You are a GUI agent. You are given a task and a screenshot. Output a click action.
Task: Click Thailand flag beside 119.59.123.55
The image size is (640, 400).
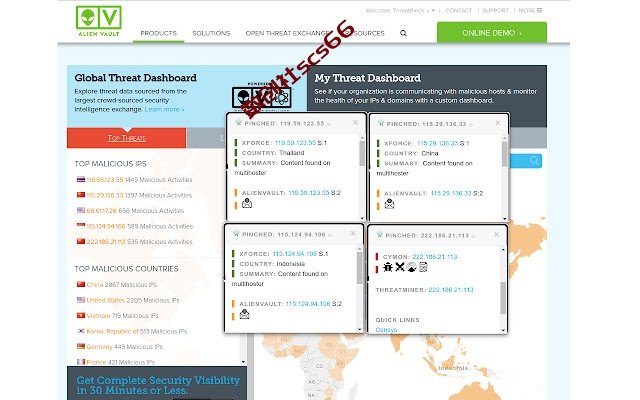click(81, 179)
